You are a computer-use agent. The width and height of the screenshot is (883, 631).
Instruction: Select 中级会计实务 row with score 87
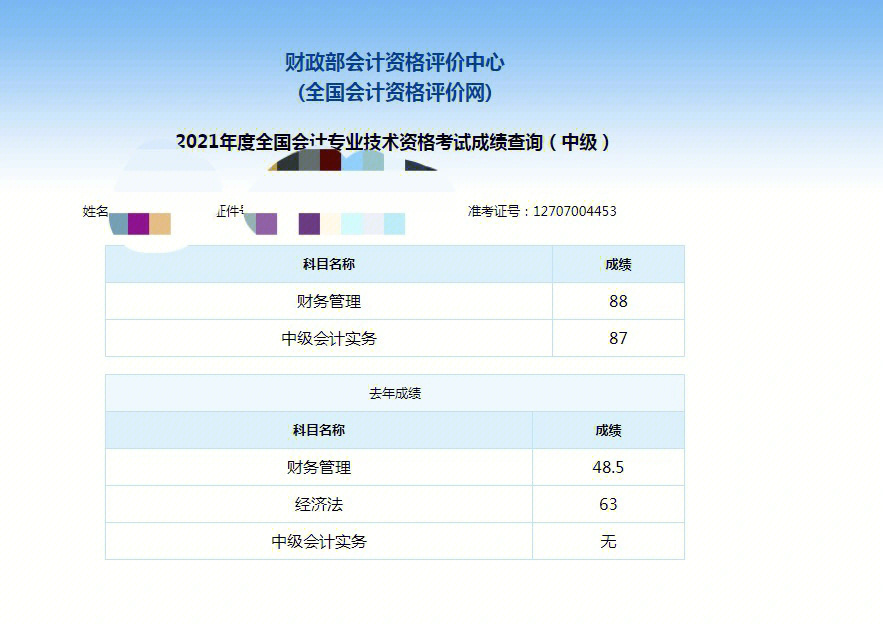point(395,338)
